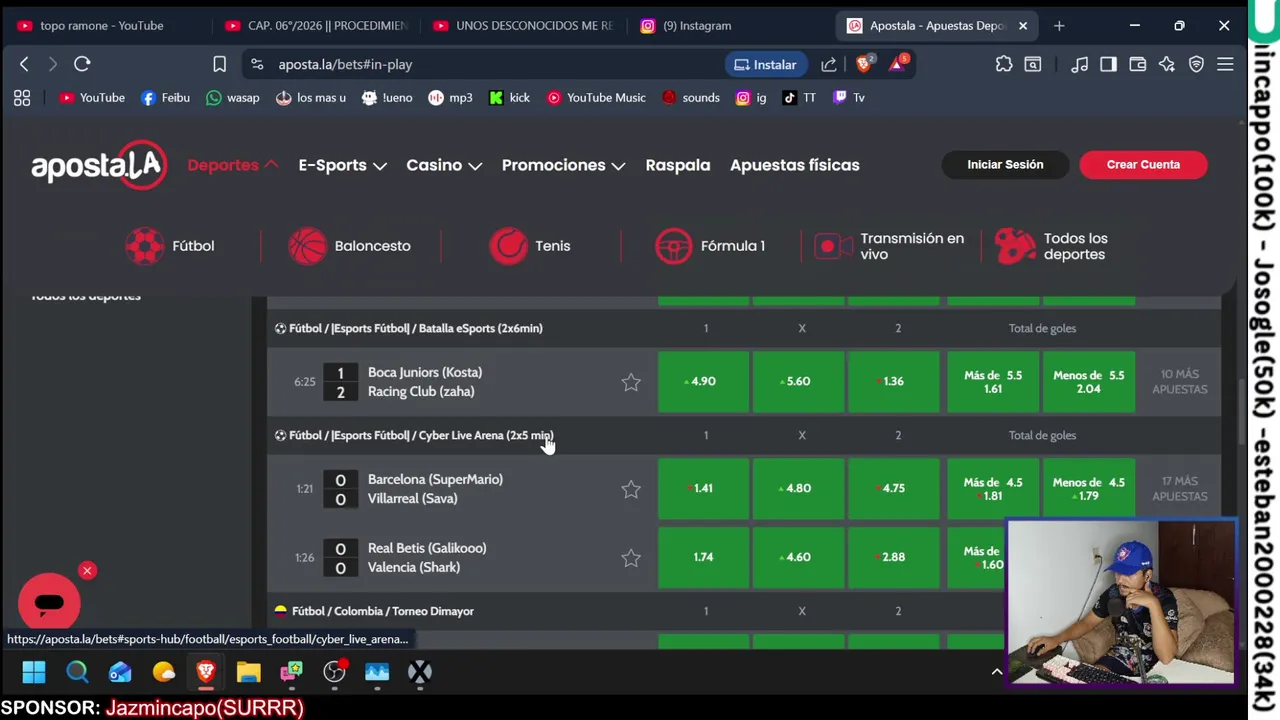Bet on Barcelona win at 1.41
Image resolution: width=1280 pixels, height=720 pixels.
(x=703, y=488)
